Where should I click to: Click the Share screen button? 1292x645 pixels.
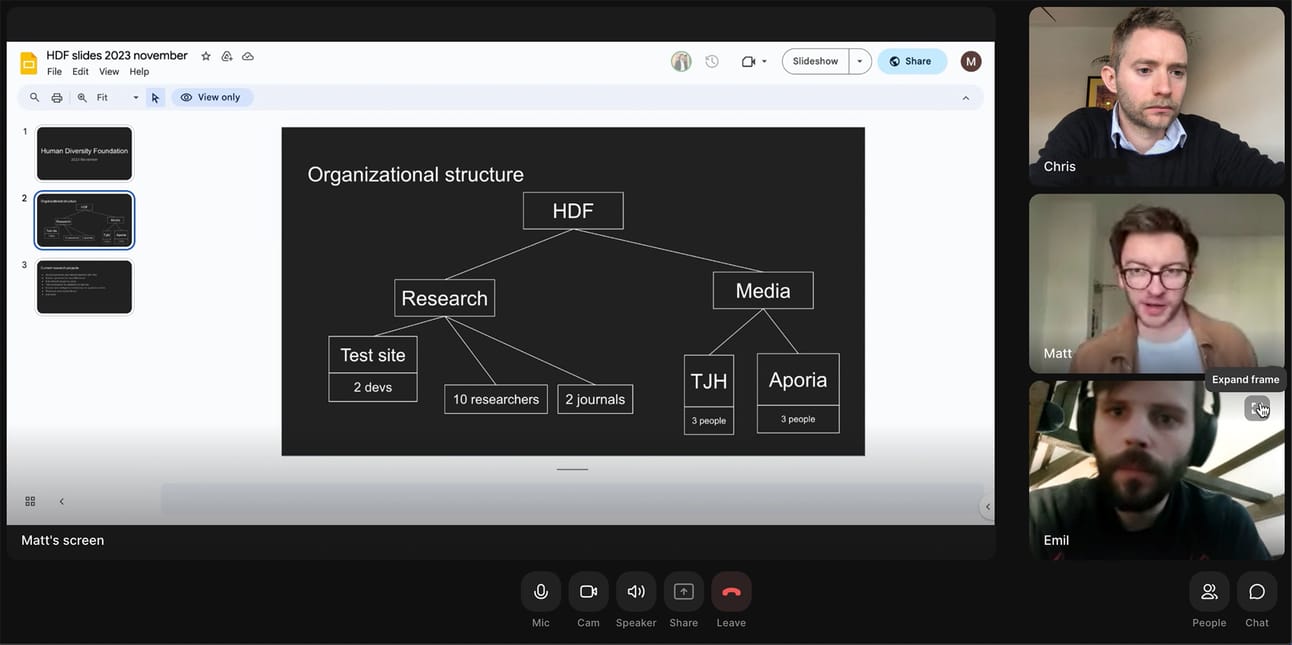tap(684, 591)
